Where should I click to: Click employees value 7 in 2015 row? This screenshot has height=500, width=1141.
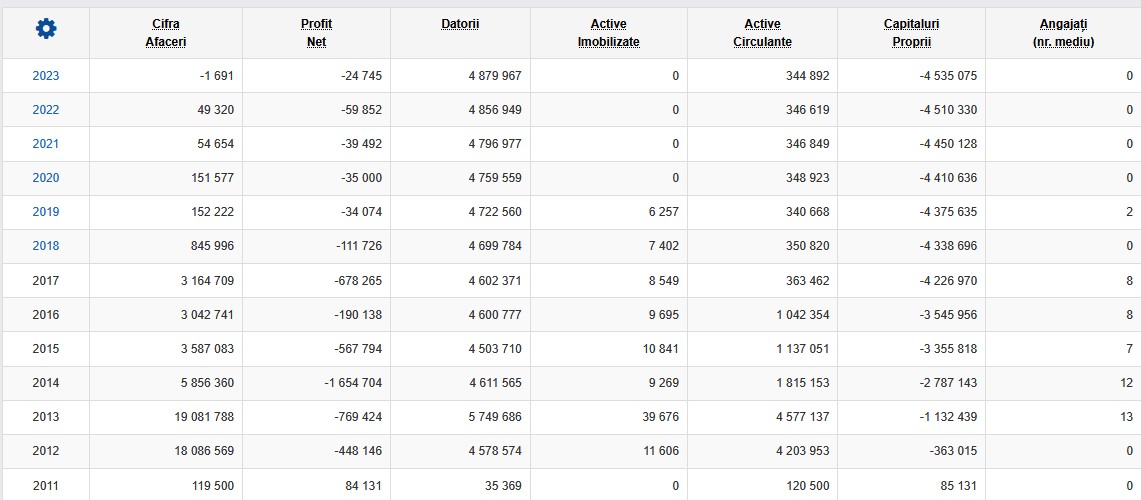click(1129, 349)
